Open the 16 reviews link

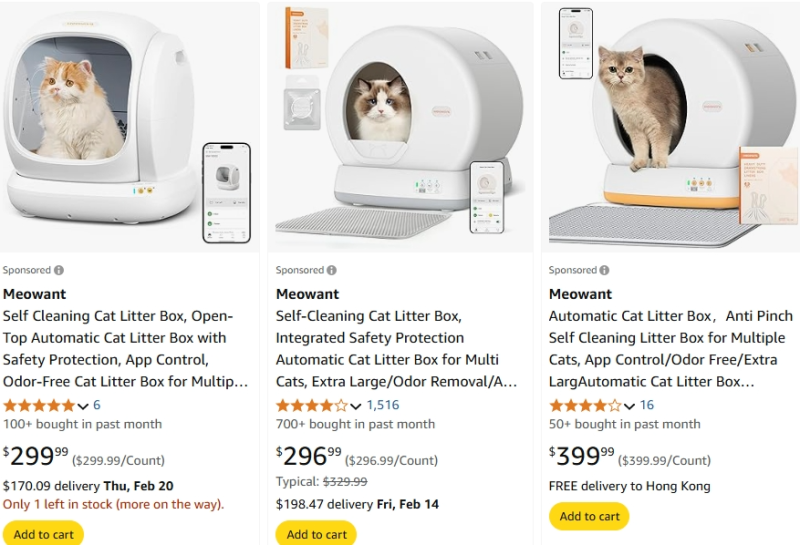tap(646, 405)
